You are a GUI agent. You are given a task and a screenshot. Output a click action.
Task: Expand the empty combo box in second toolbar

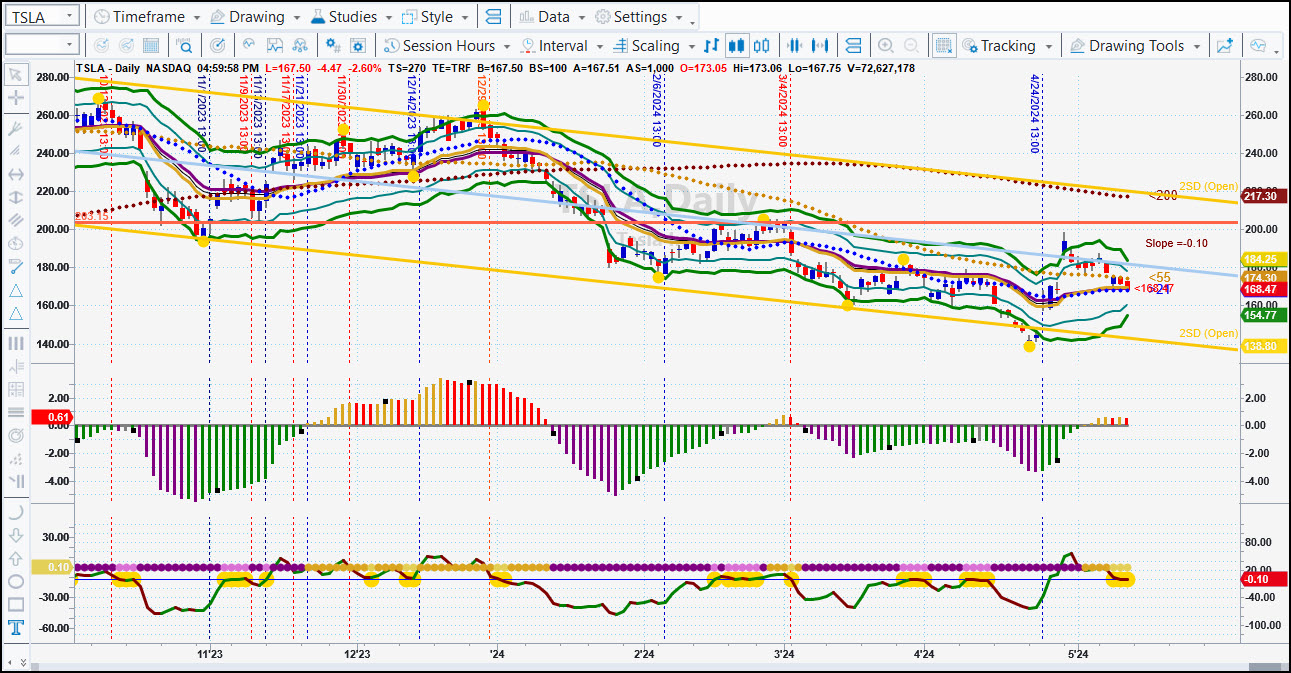click(x=41, y=45)
